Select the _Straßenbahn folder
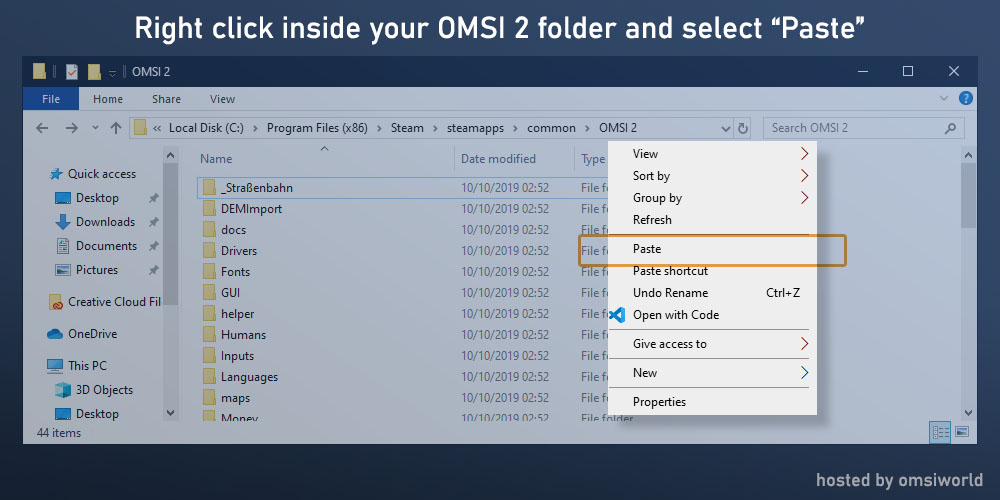The width and height of the screenshot is (1000, 500). pyautogui.click(x=256, y=188)
